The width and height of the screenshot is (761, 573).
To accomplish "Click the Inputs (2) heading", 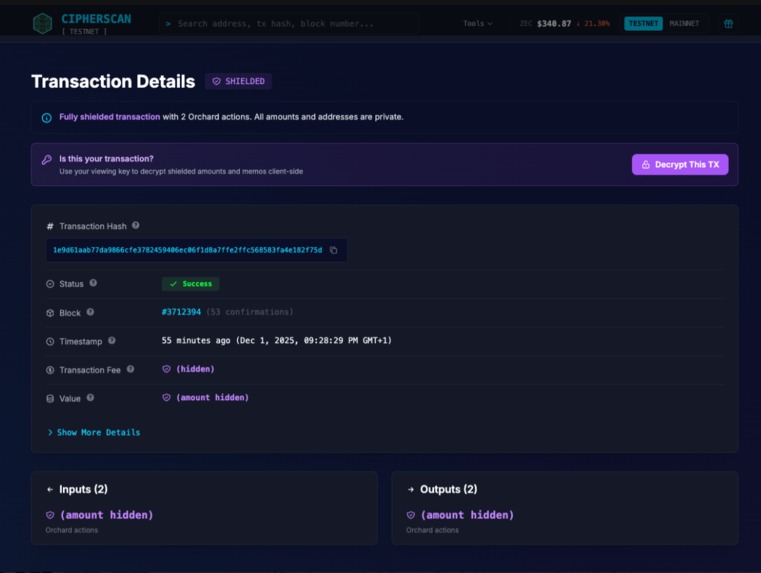I will 83,490.
